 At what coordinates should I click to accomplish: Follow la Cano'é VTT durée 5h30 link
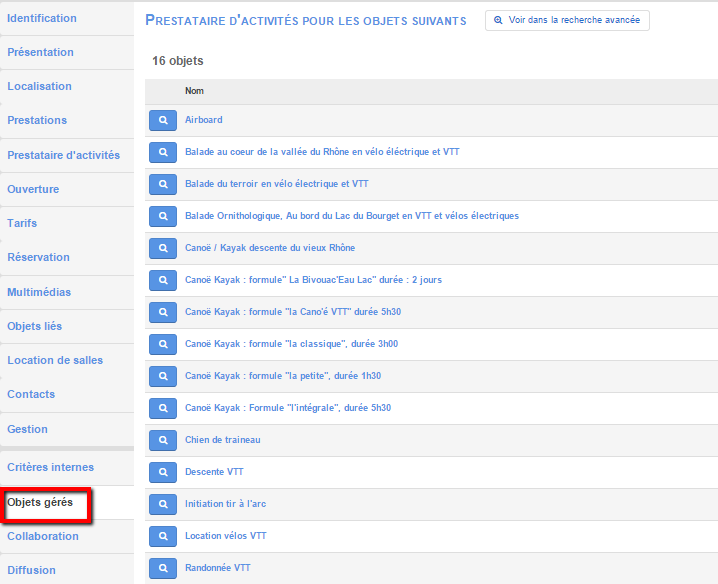tap(293, 312)
